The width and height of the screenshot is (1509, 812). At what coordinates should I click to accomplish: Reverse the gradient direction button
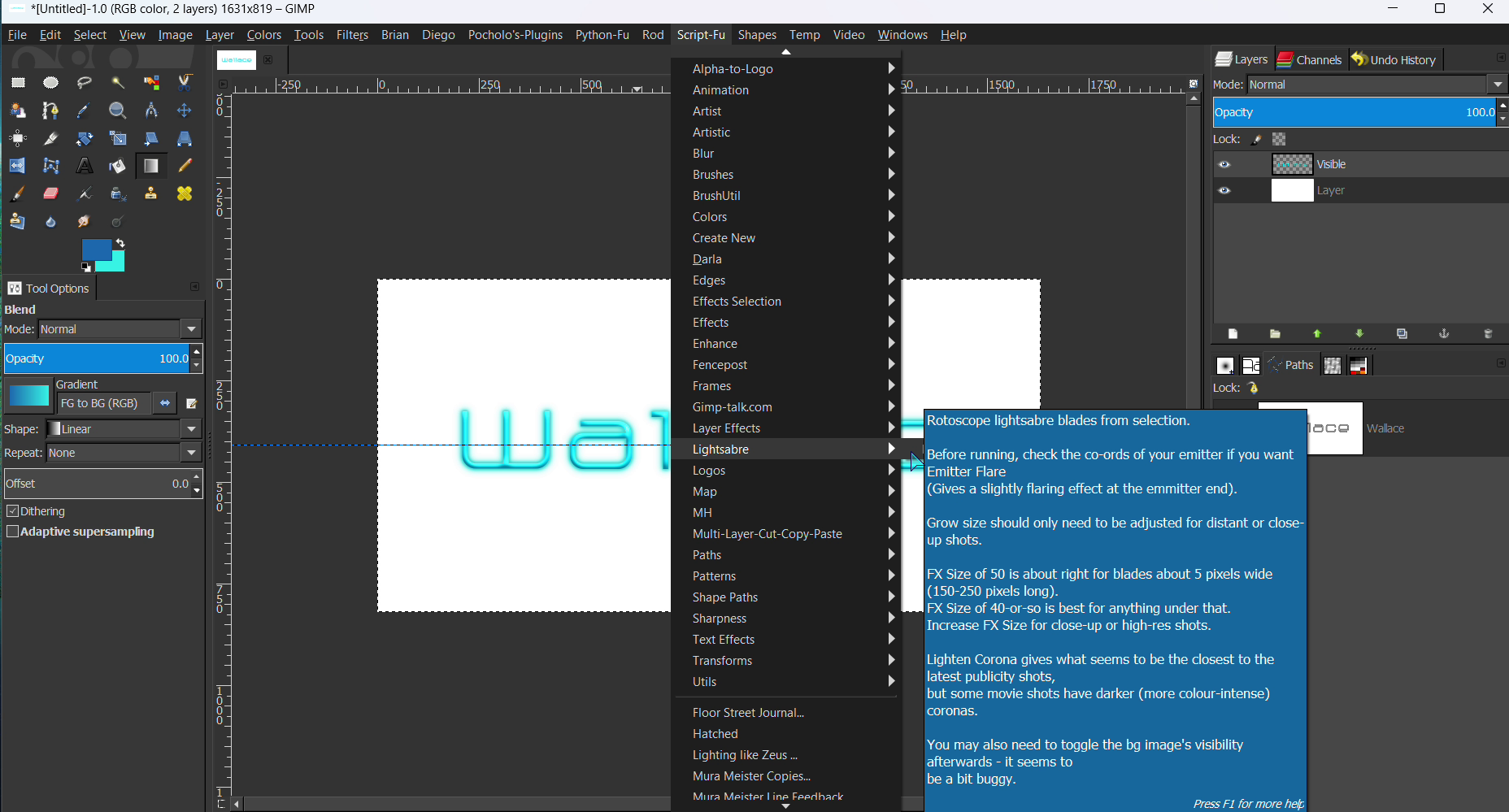coord(165,403)
